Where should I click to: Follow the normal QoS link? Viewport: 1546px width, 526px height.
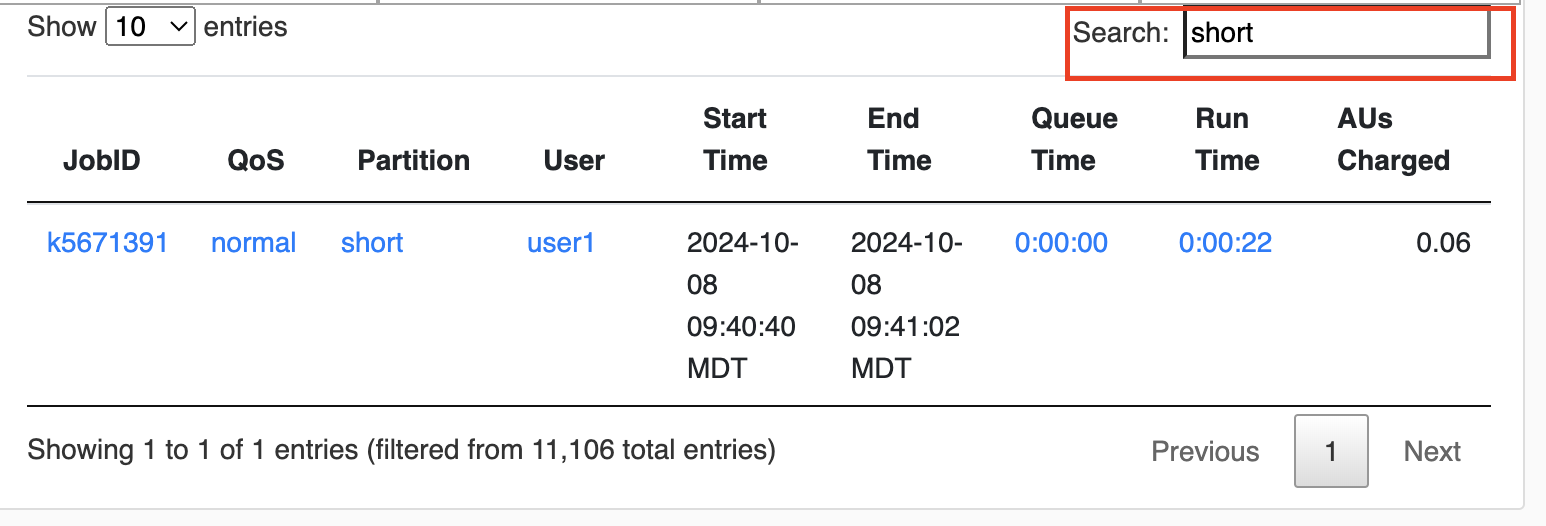point(253,243)
